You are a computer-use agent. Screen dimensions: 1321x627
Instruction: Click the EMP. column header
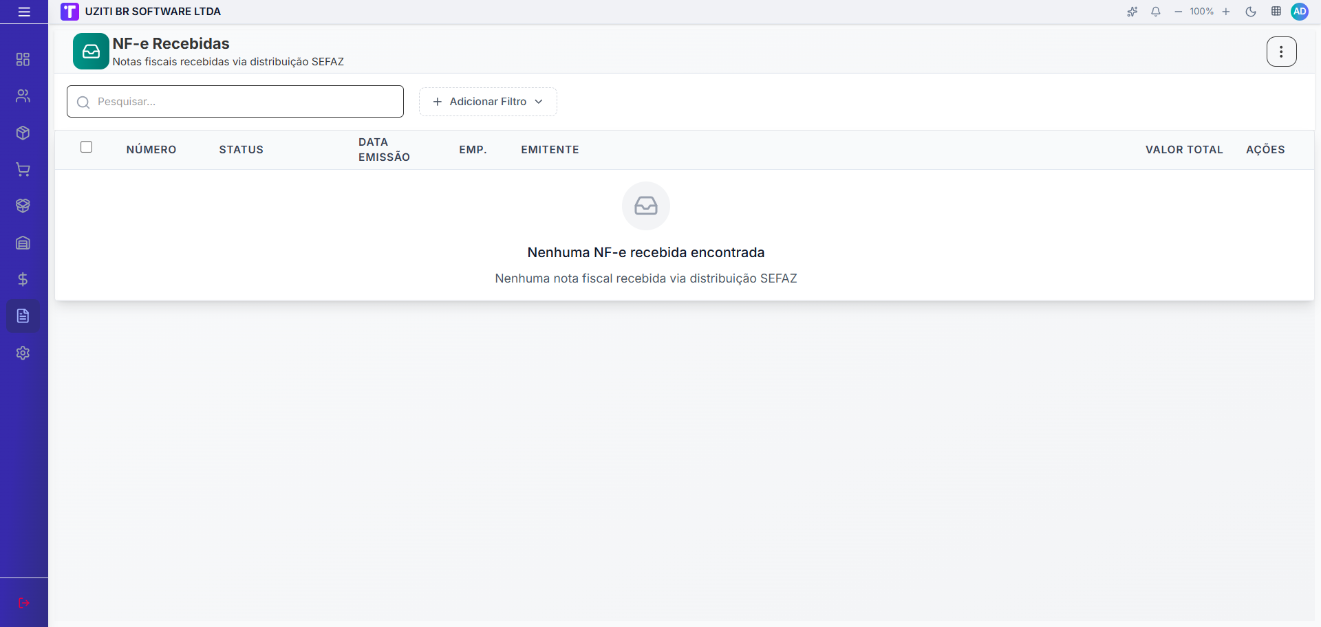(x=473, y=149)
